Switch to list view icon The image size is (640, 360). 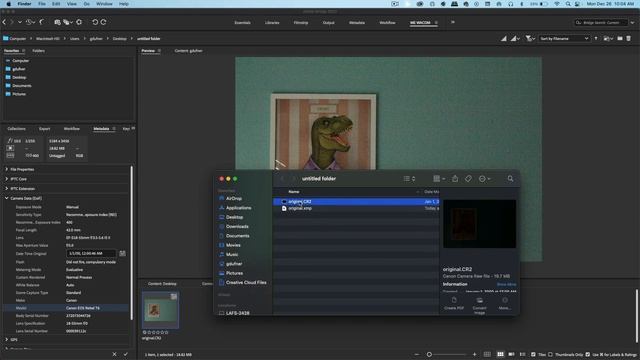pyautogui.click(x=522, y=354)
